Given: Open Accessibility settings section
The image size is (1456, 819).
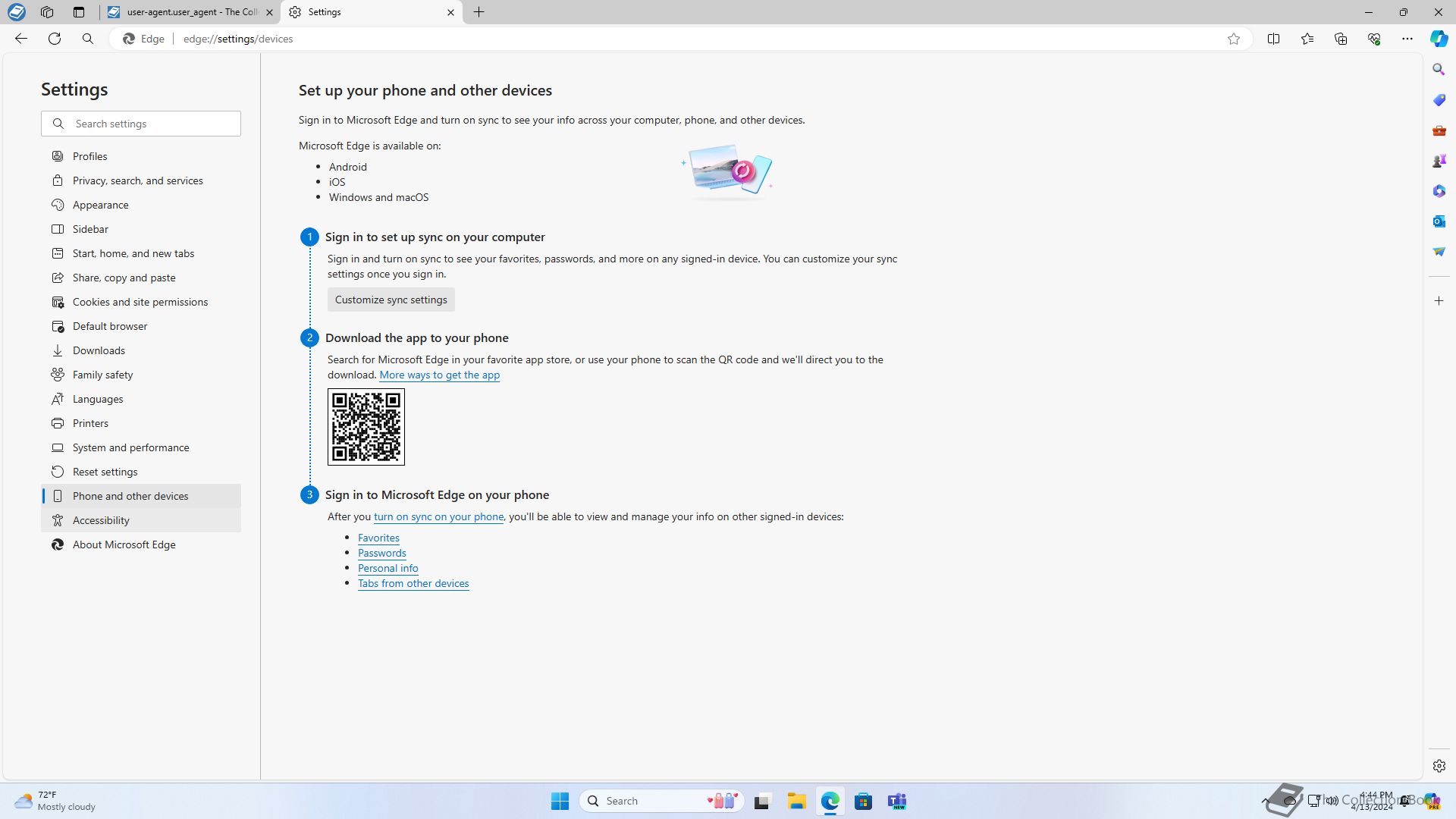Looking at the screenshot, I should pos(101,520).
